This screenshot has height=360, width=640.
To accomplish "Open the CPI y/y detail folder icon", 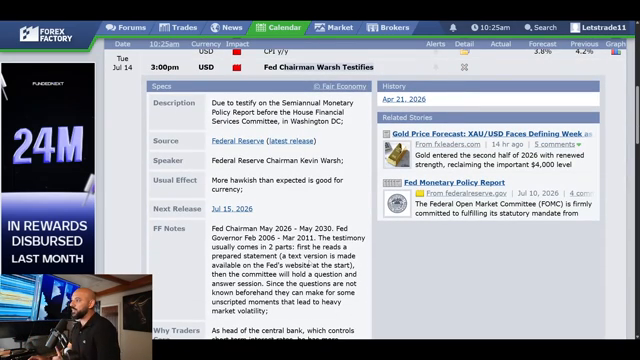I will (x=464, y=52).
